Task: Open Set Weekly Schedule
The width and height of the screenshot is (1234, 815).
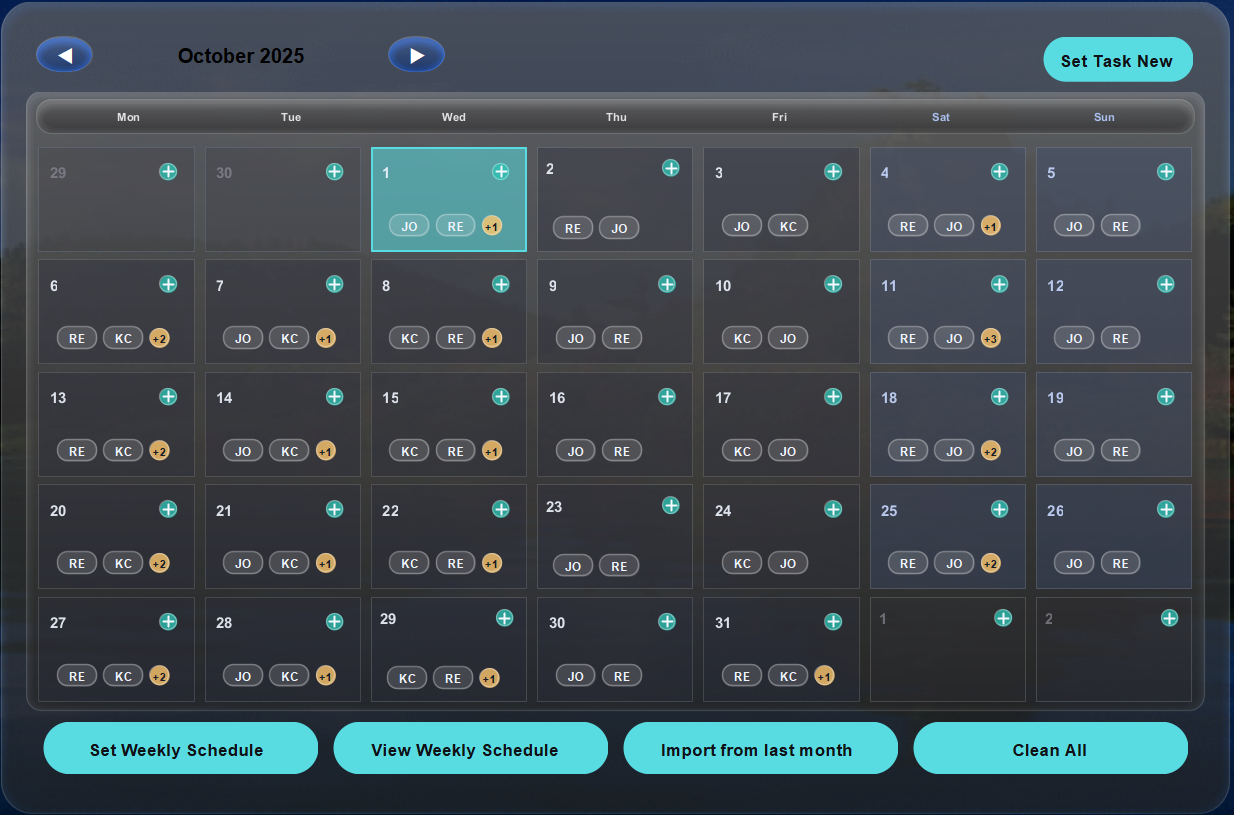Action: [x=180, y=748]
